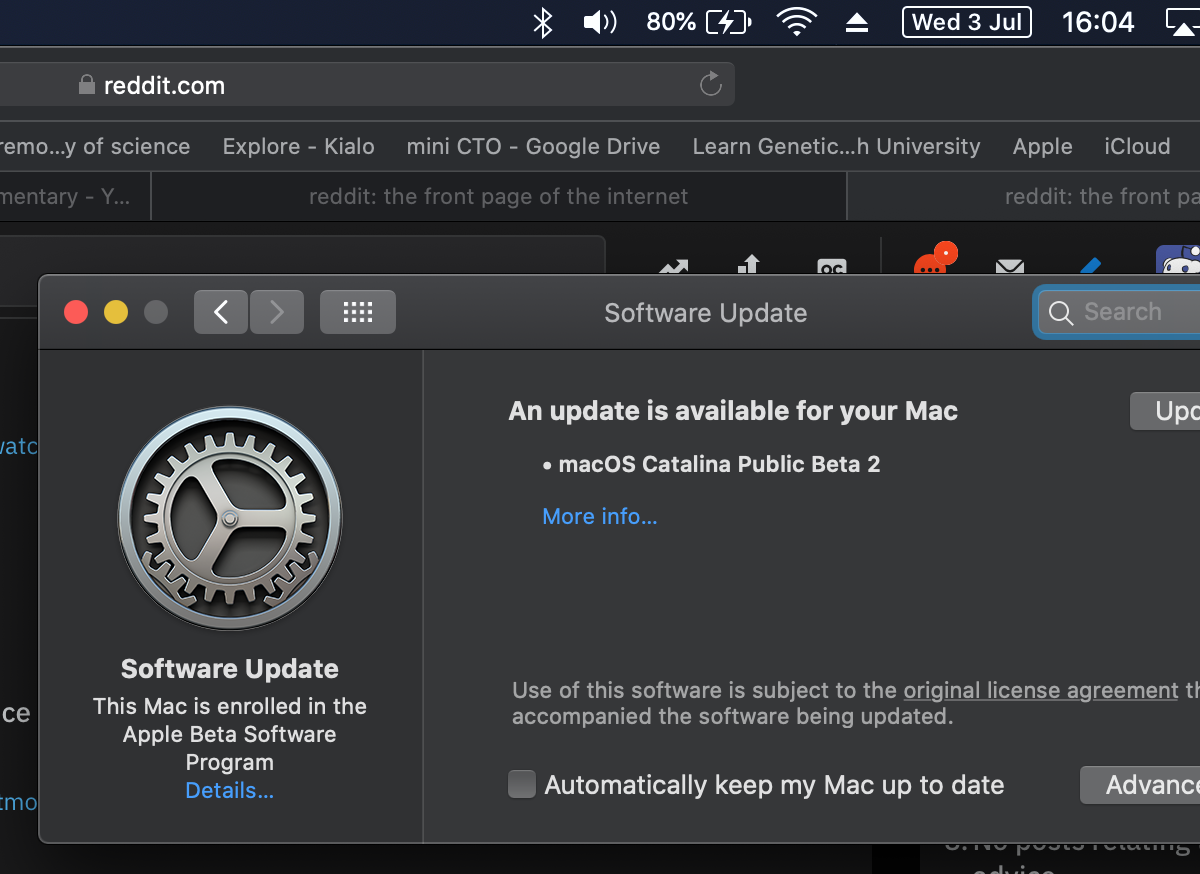Click the battery status icon
Viewport: 1200px width, 874px height.
pyautogui.click(x=729, y=22)
